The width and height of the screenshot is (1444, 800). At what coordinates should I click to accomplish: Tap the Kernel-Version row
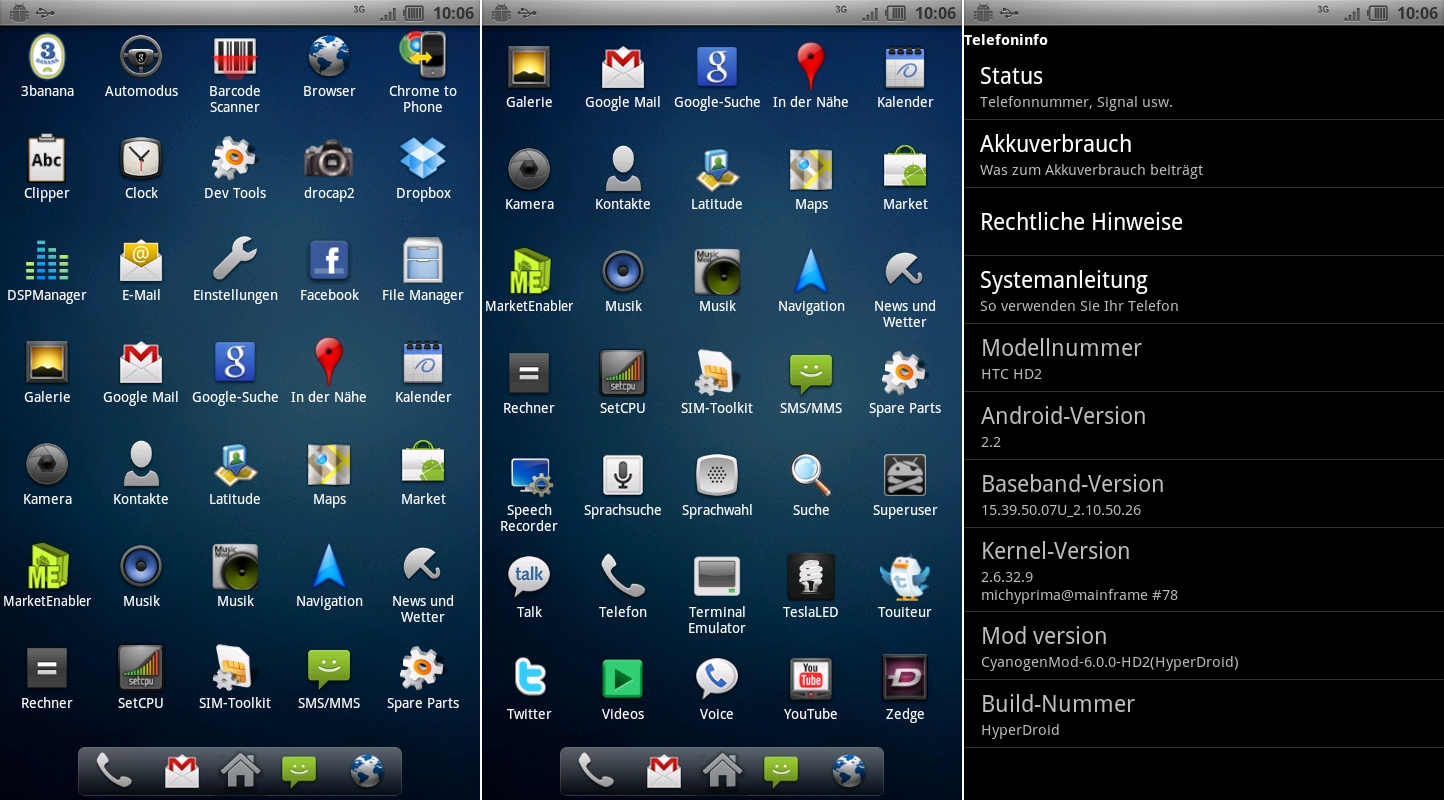point(1204,570)
